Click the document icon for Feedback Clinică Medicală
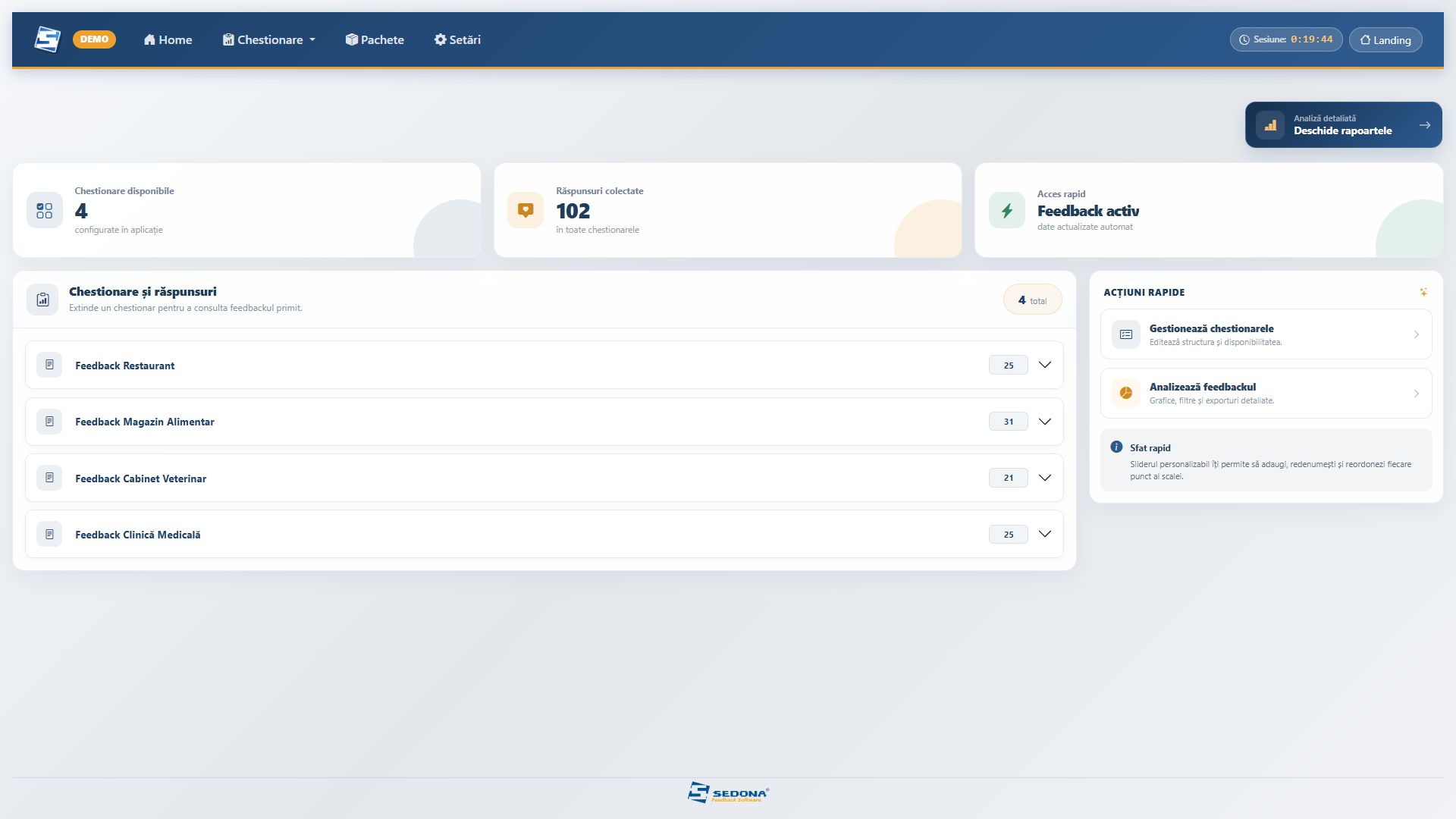 click(49, 534)
